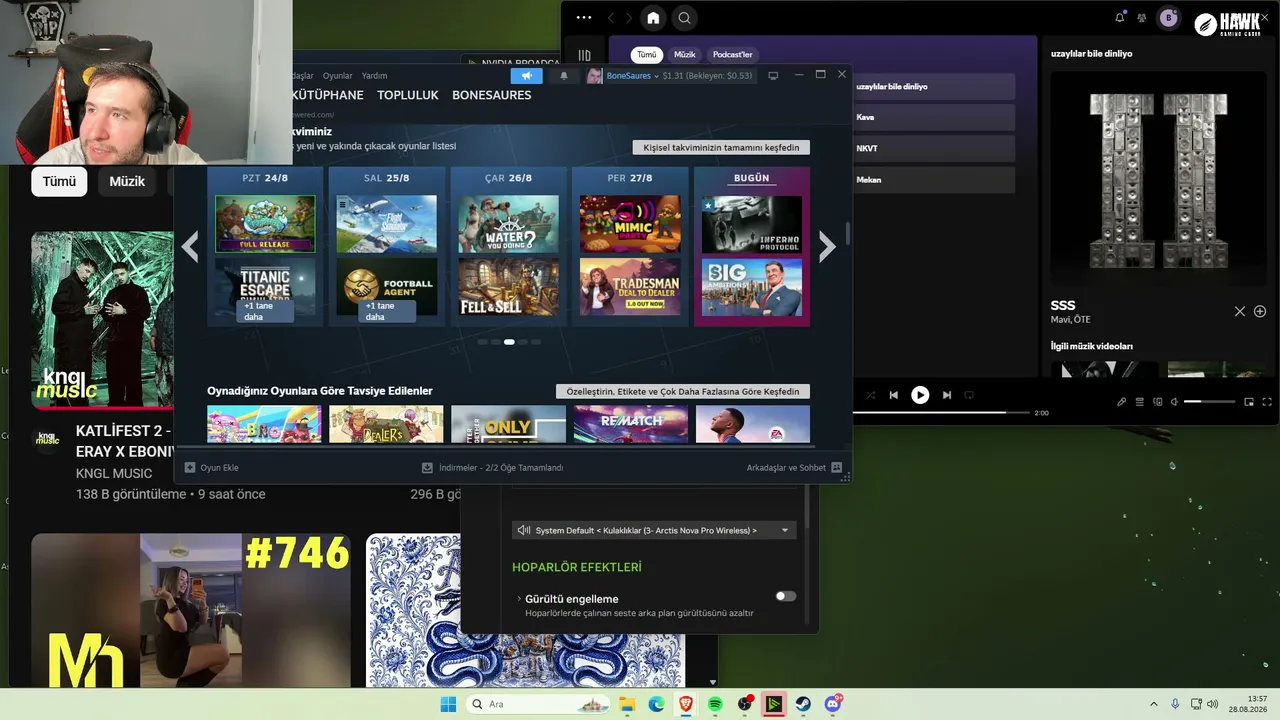Open Spotify profile avatar B
Viewport: 1280px width, 720px height.
1168,18
